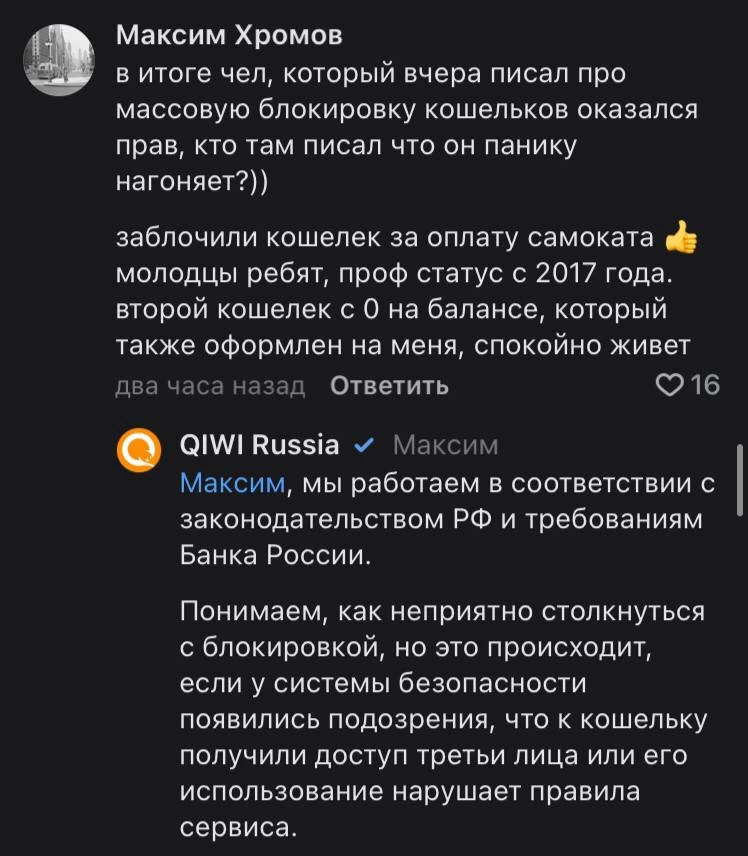
Task: Click the gray Максим label after QIWI Russia
Action: [x=445, y=445]
